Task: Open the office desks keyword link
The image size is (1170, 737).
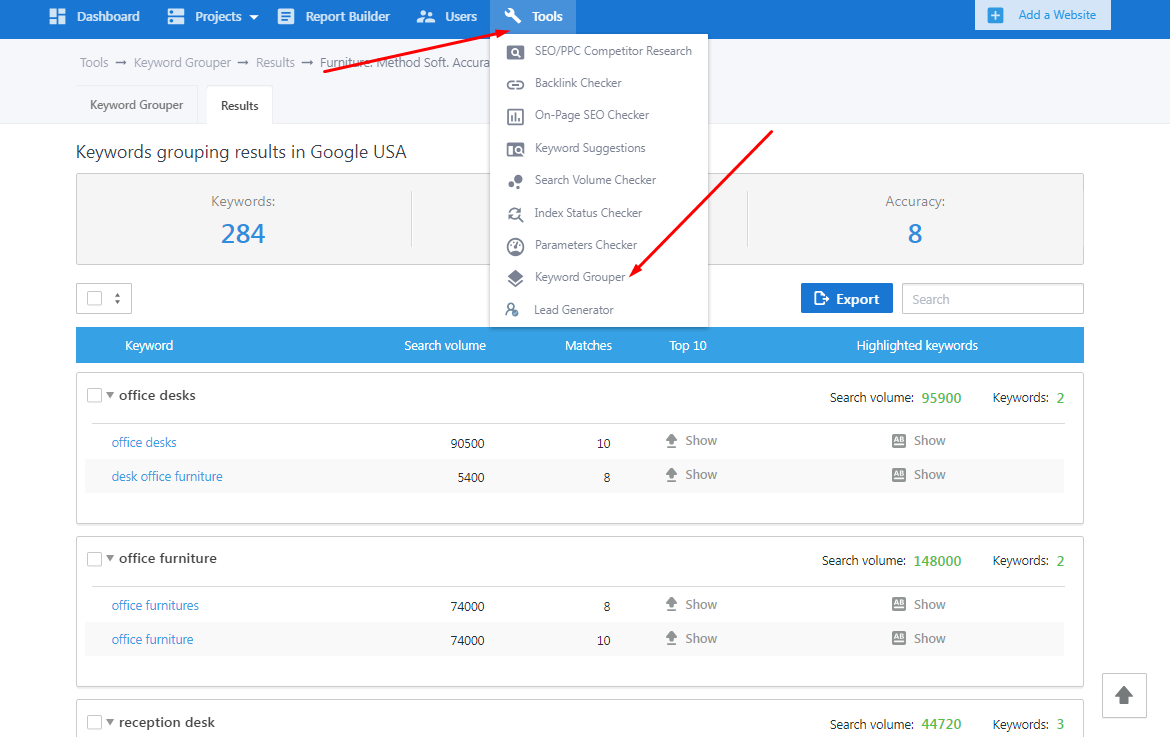Action: pos(144,442)
